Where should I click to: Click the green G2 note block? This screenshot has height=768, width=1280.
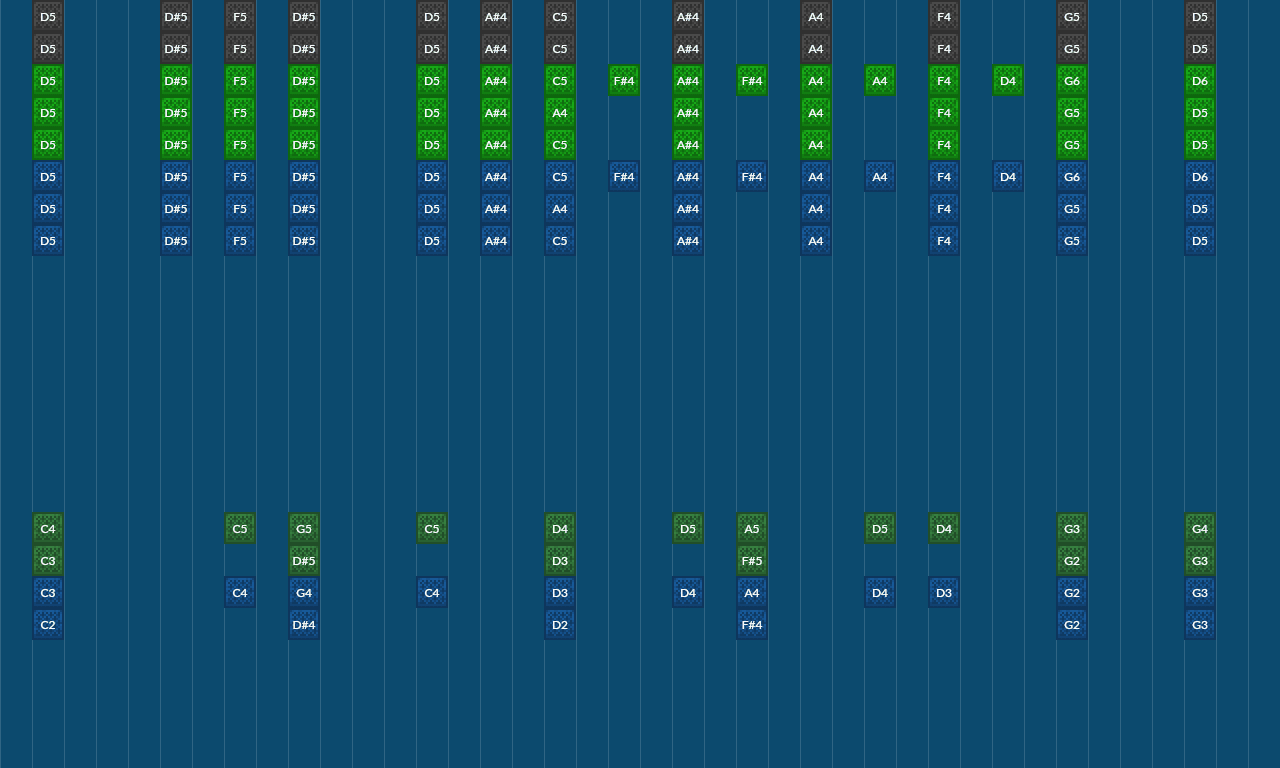point(1072,561)
